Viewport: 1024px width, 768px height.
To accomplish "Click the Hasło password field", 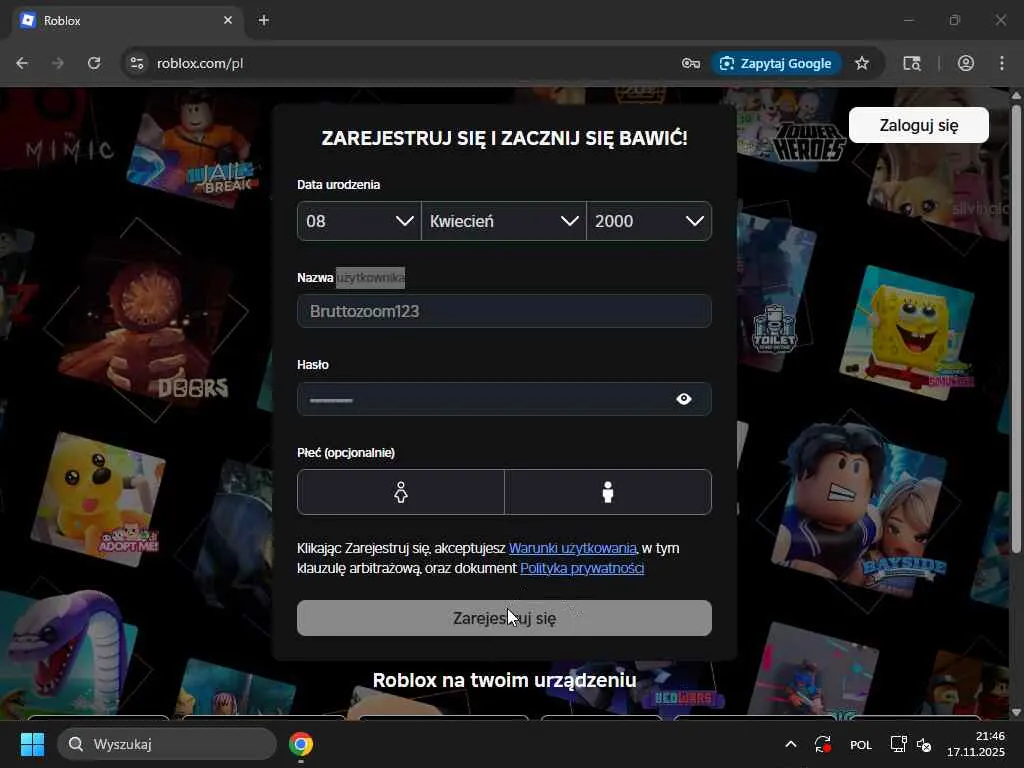I will (x=504, y=399).
